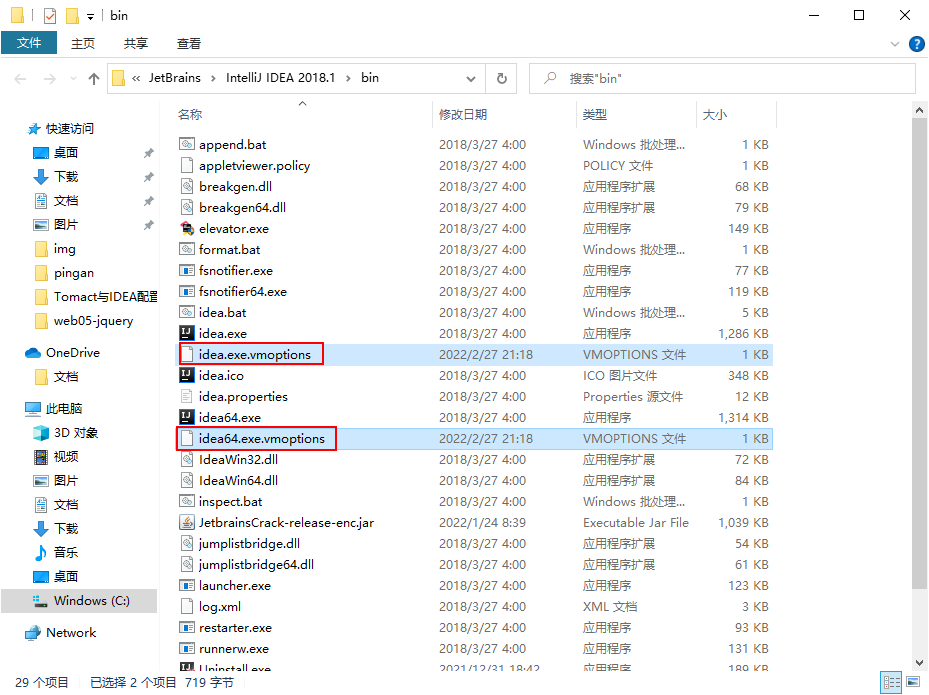Select the IdeaWin64.dll file name
The image size is (929, 695).
click(238, 481)
